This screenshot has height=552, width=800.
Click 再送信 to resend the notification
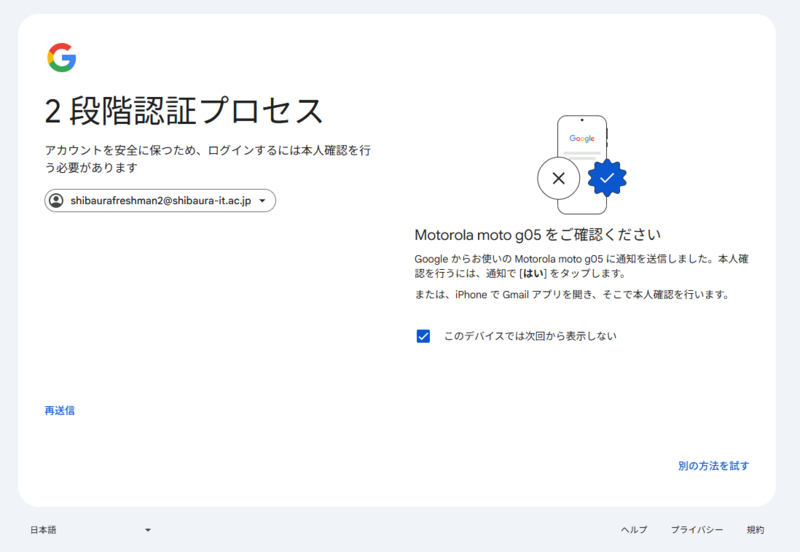click(x=60, y=410)
